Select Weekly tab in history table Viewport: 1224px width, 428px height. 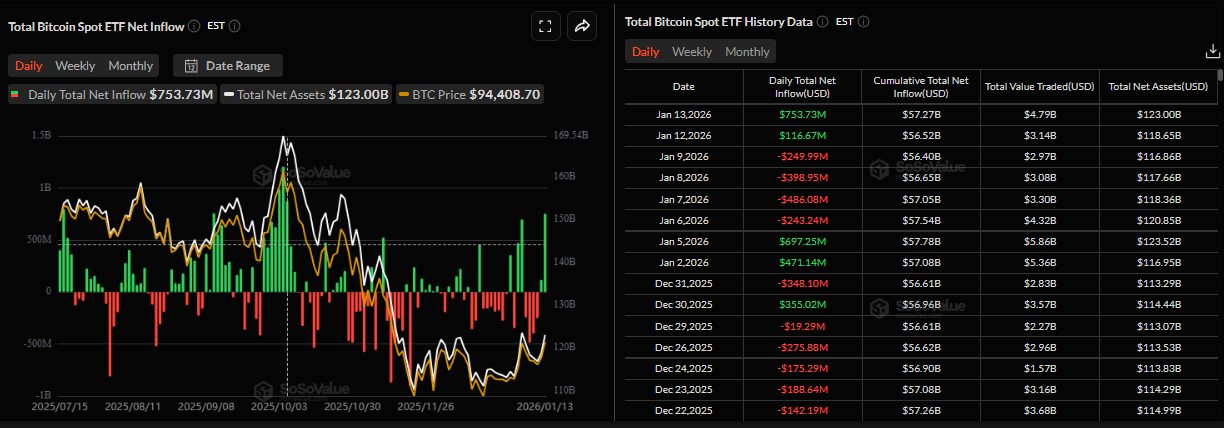692,52
